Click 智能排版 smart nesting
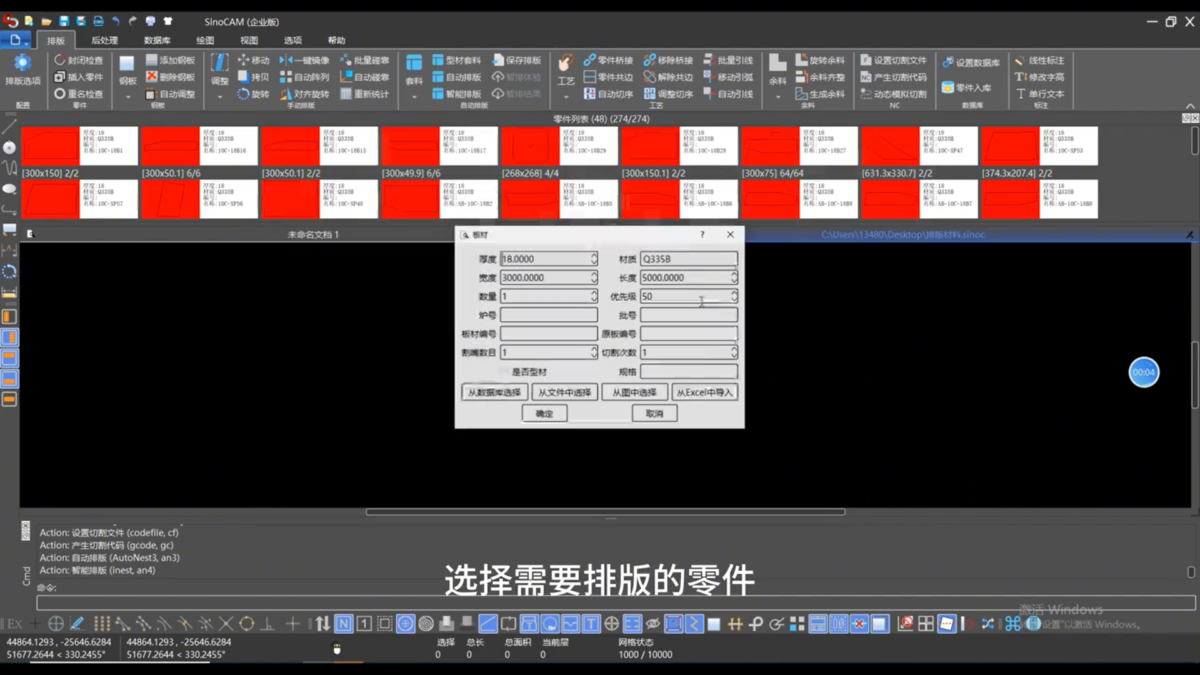The image size is (1200, 675). [x=456, y=94]
